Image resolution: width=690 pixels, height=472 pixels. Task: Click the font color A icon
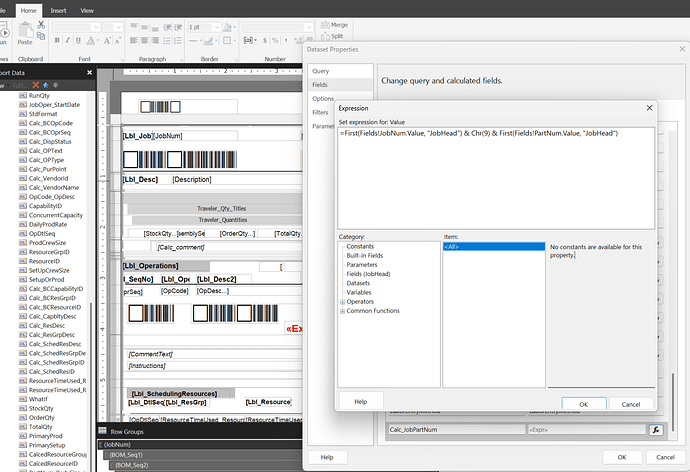pyautogui.click(x=90, y=40)
